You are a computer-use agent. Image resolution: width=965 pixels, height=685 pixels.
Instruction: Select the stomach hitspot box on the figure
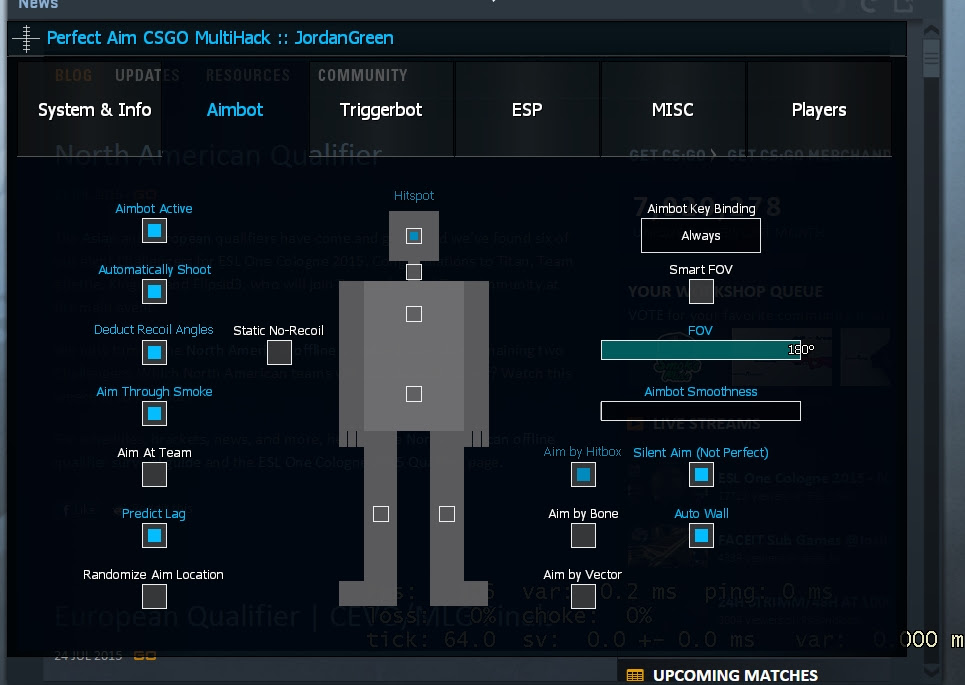point(414,394)
